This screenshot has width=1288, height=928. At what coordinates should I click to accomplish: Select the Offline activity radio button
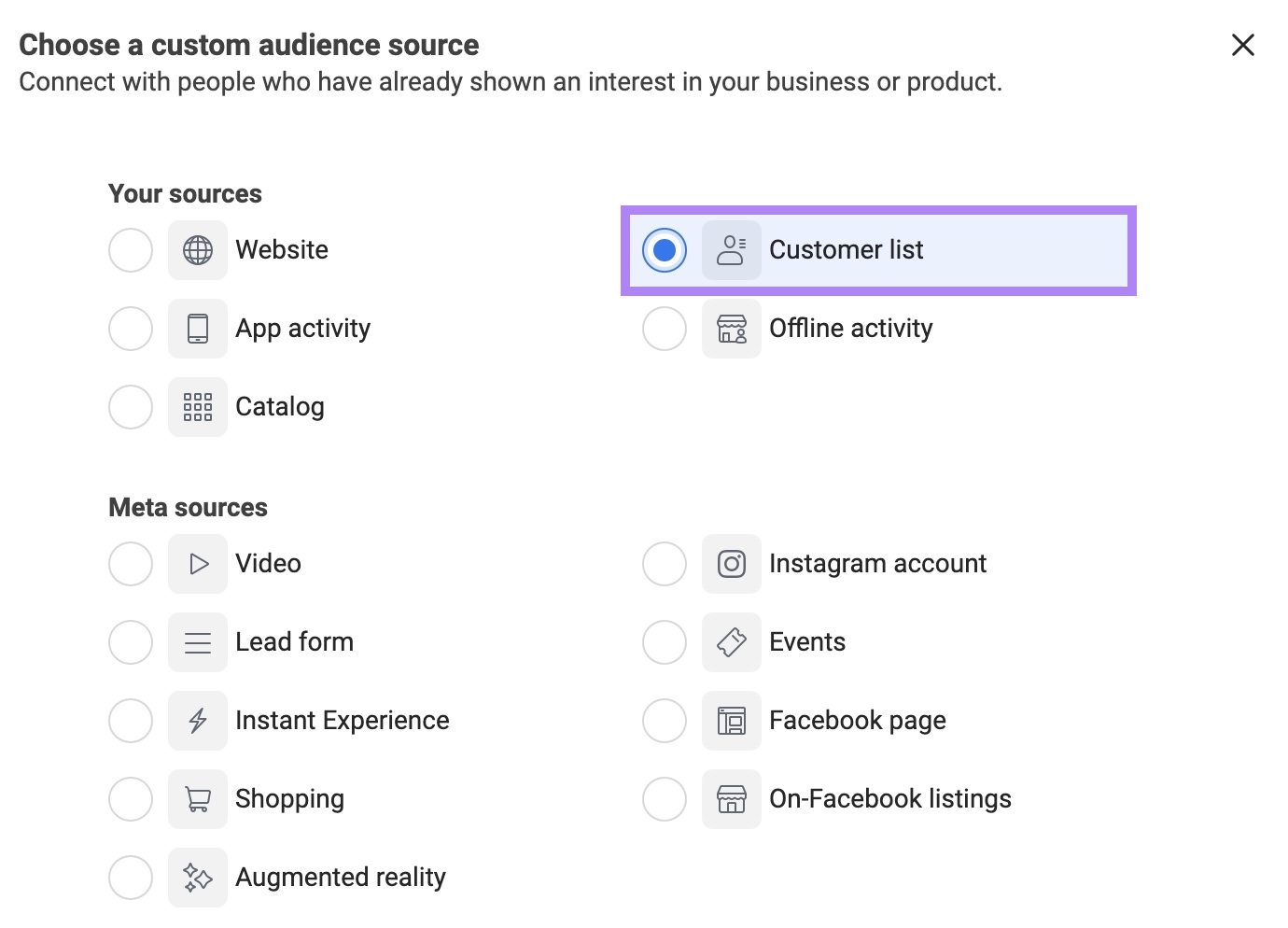(664, 328)
